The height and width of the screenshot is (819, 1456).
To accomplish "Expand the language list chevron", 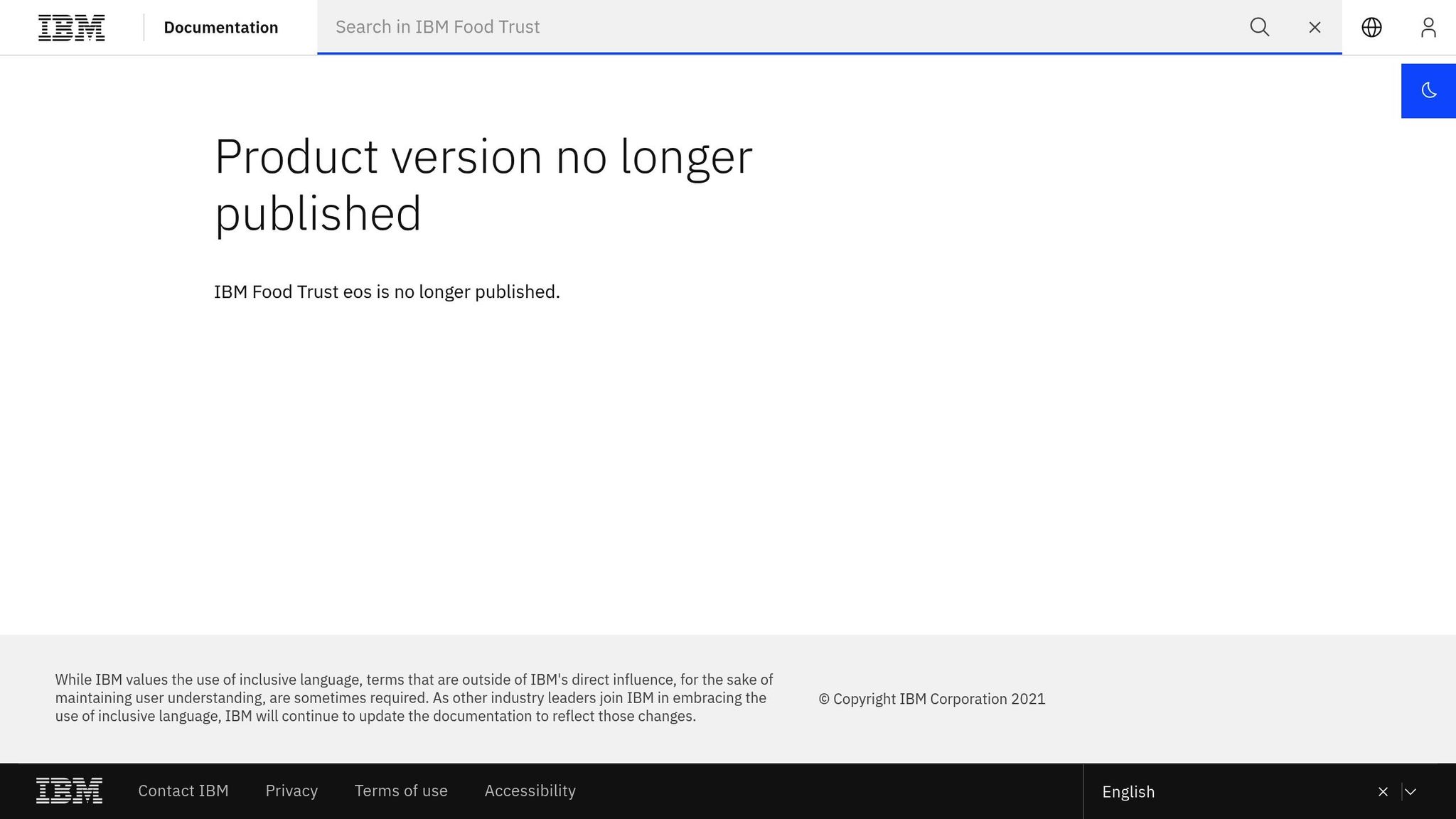I will tap(1410, 791).
